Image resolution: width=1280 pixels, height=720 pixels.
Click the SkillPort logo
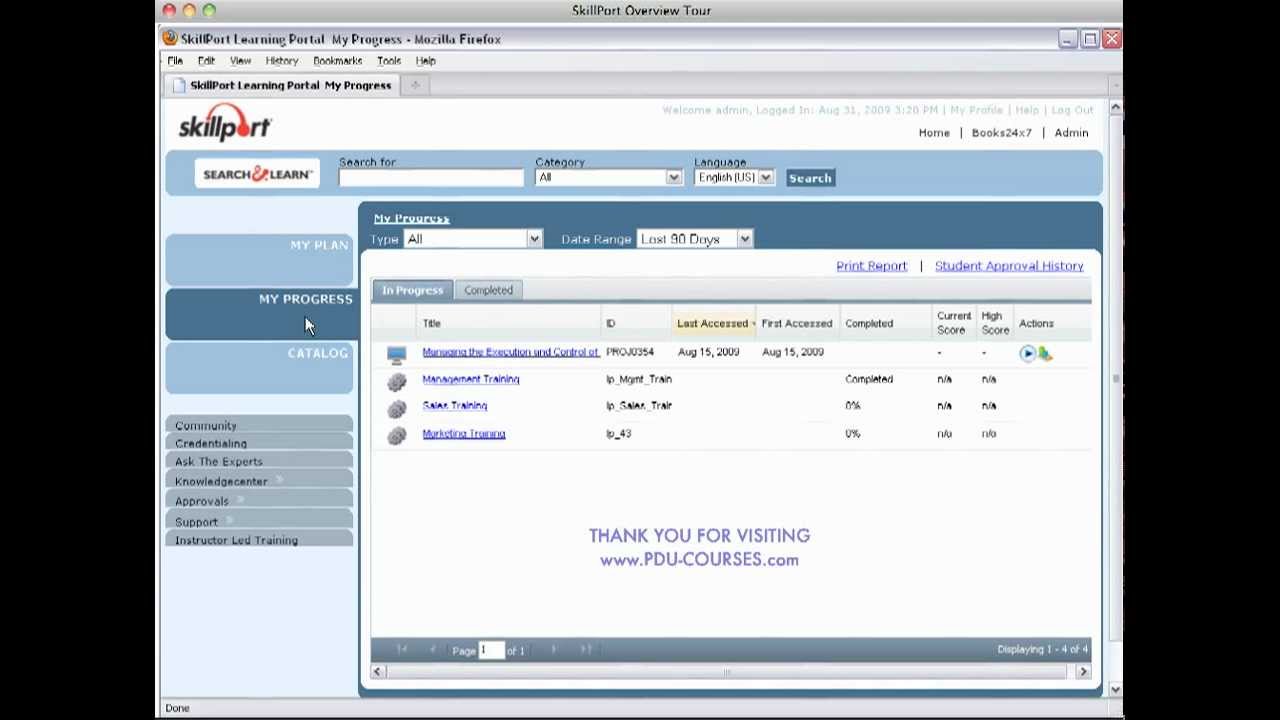point(225,123)
